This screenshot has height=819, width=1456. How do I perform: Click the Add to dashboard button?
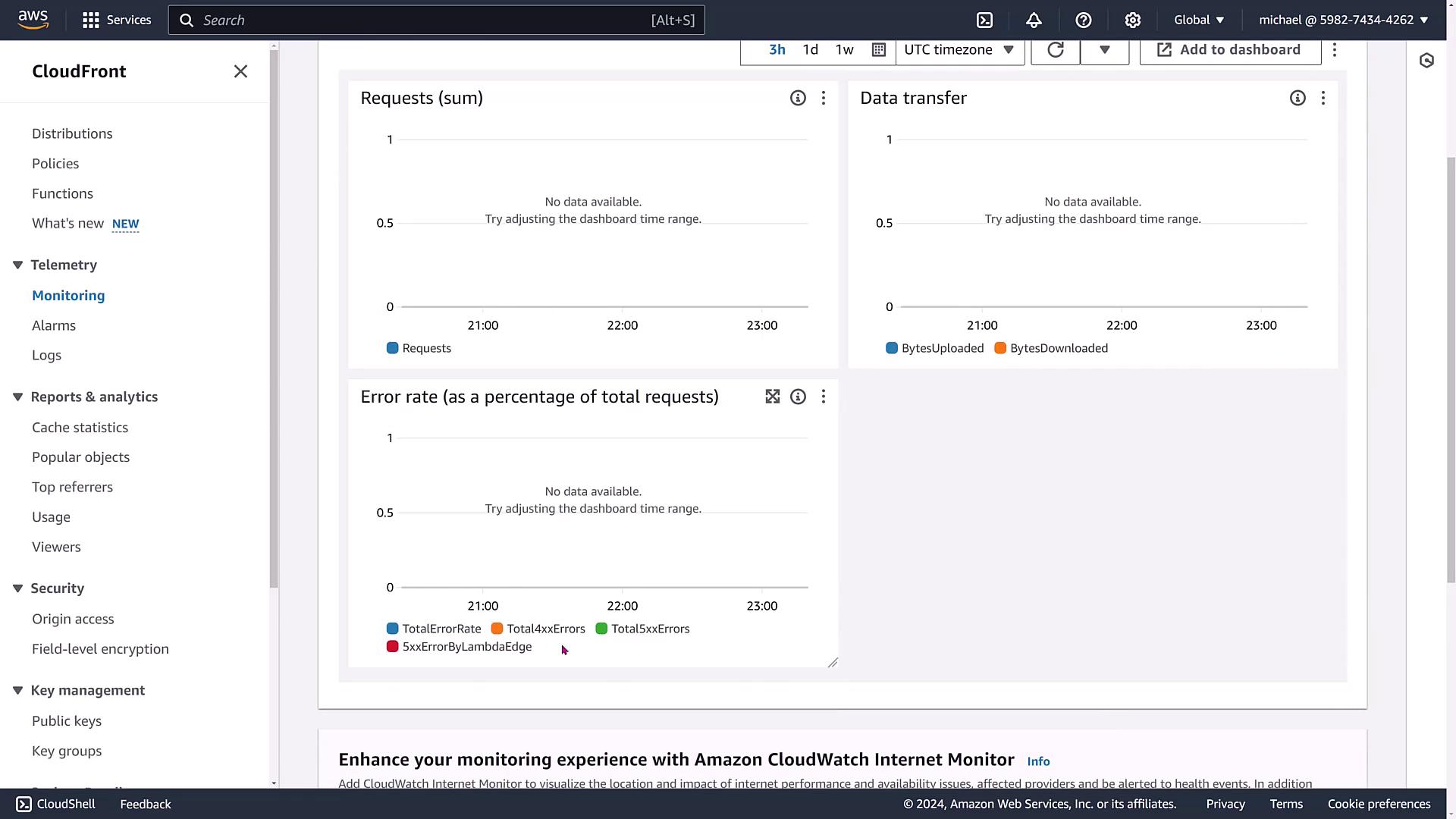pyautogui.click(x=1230, y=49)
